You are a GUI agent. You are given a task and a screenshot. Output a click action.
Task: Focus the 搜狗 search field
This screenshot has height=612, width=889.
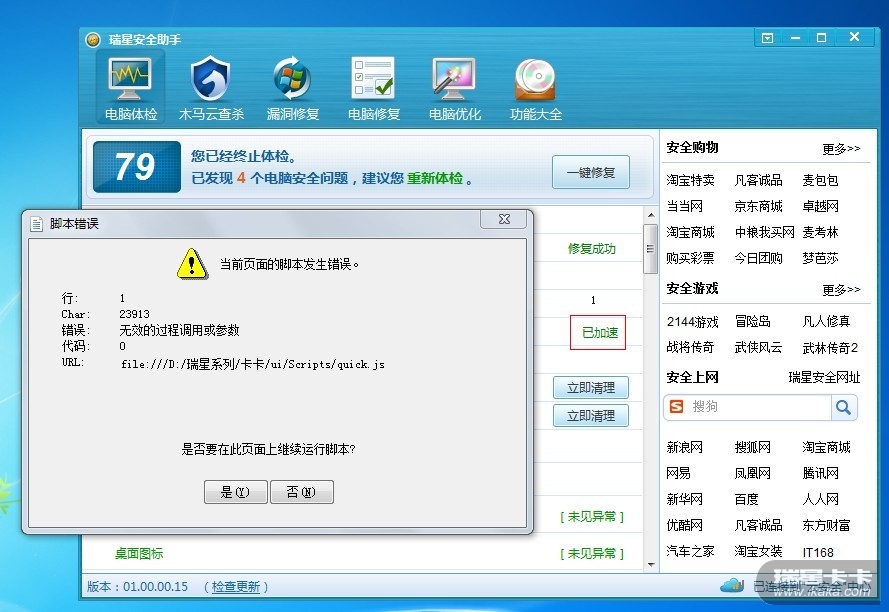[760, 407]
